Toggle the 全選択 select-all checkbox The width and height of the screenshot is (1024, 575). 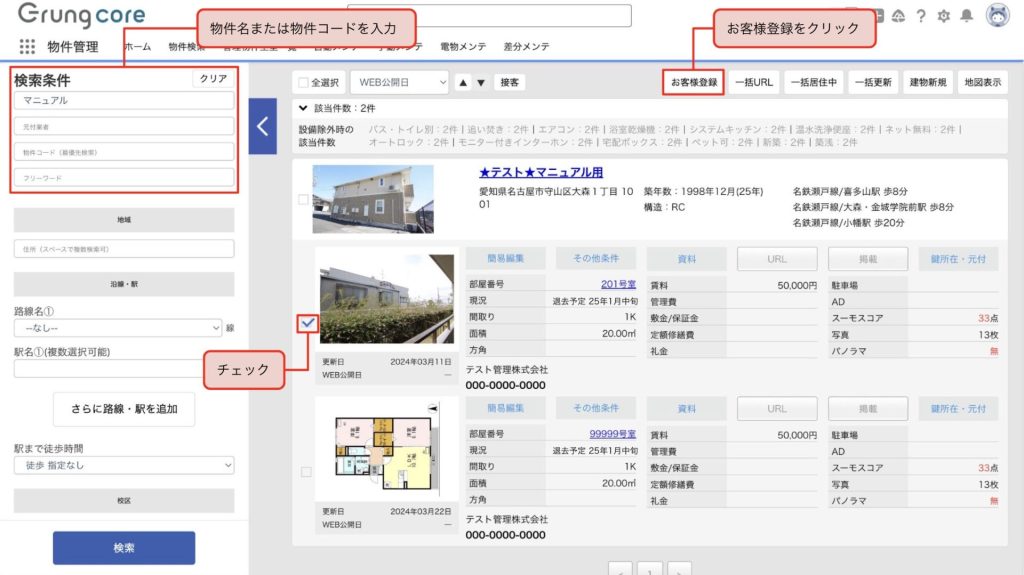[304, 83]
